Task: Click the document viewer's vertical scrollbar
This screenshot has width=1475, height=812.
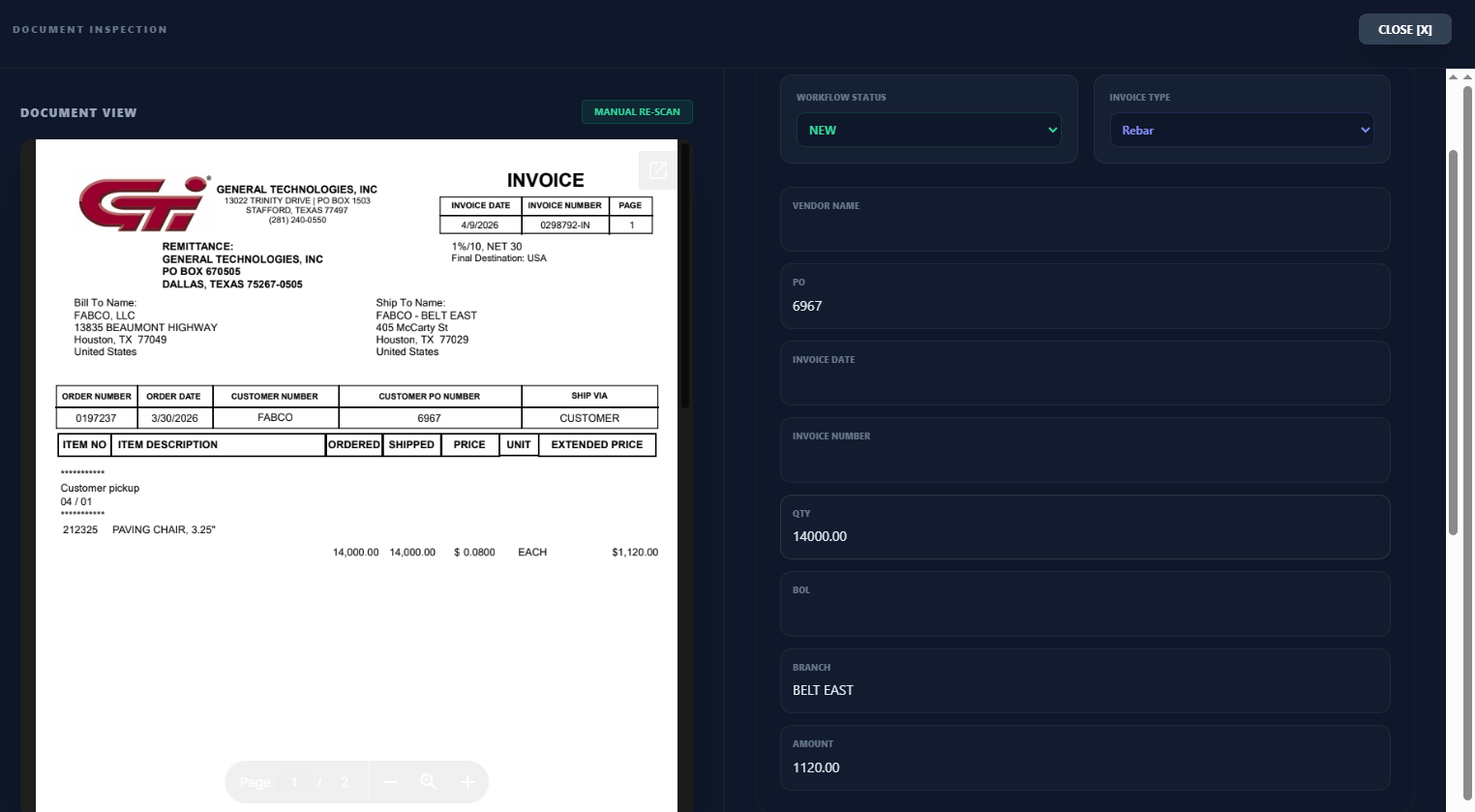Action: [x=684, y=276]
